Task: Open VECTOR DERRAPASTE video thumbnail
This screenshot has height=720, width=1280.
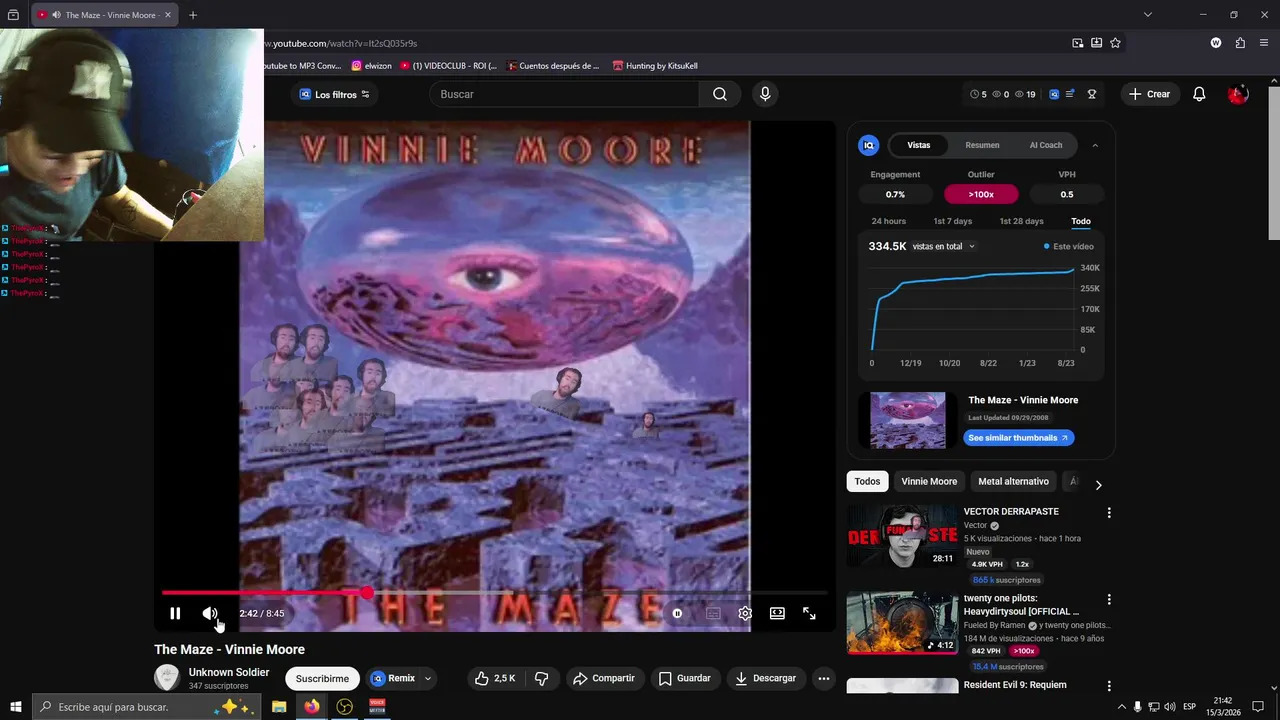Action: click(x=902, y=536)
